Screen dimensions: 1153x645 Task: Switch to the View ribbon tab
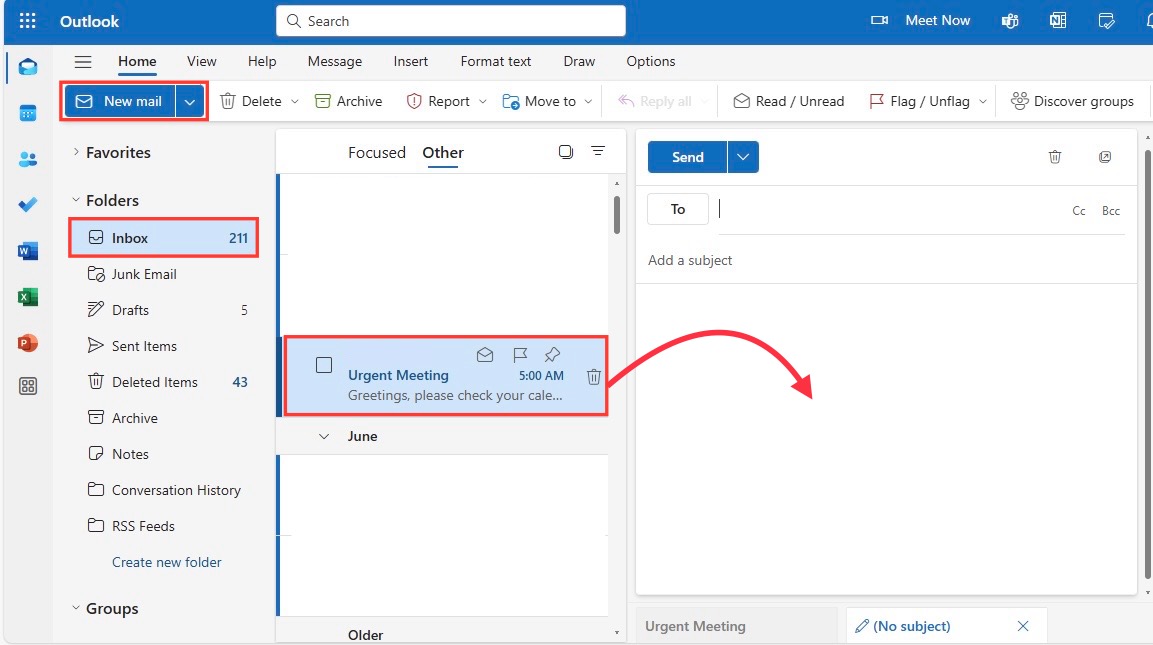click(201, 61)
